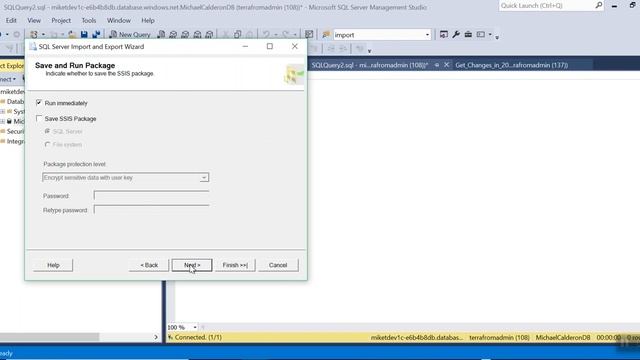Screen dimensions: 640x360
Task: Click the Password input field
Action: 151,196
